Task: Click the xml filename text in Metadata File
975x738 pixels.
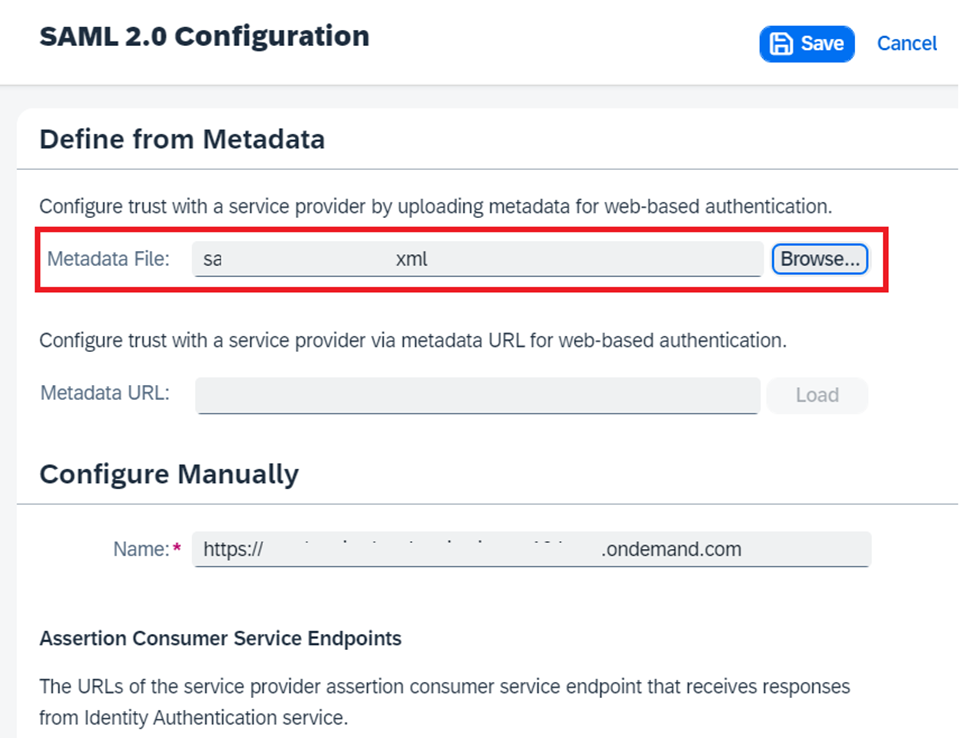Action: click(412, 259)
